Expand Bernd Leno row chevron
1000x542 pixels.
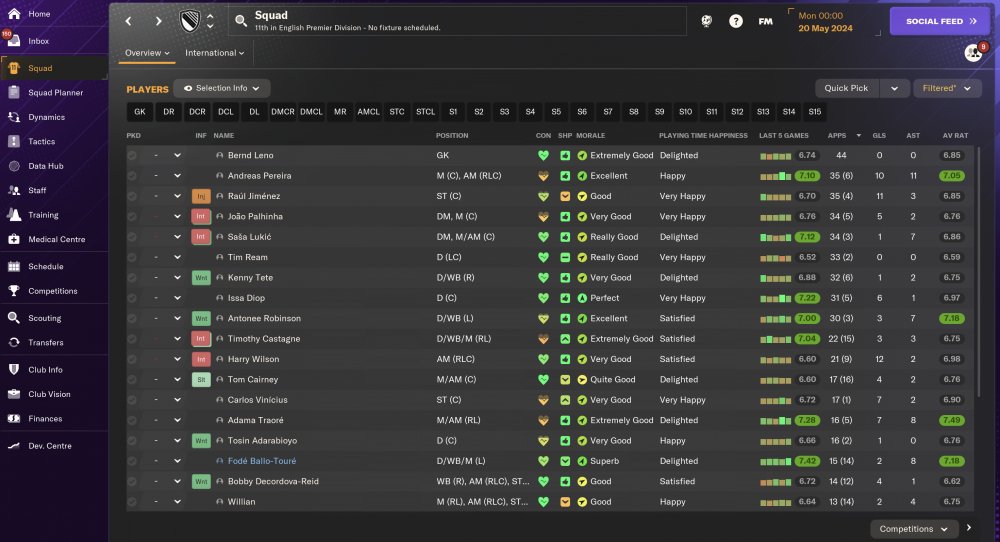pos(177,156)
